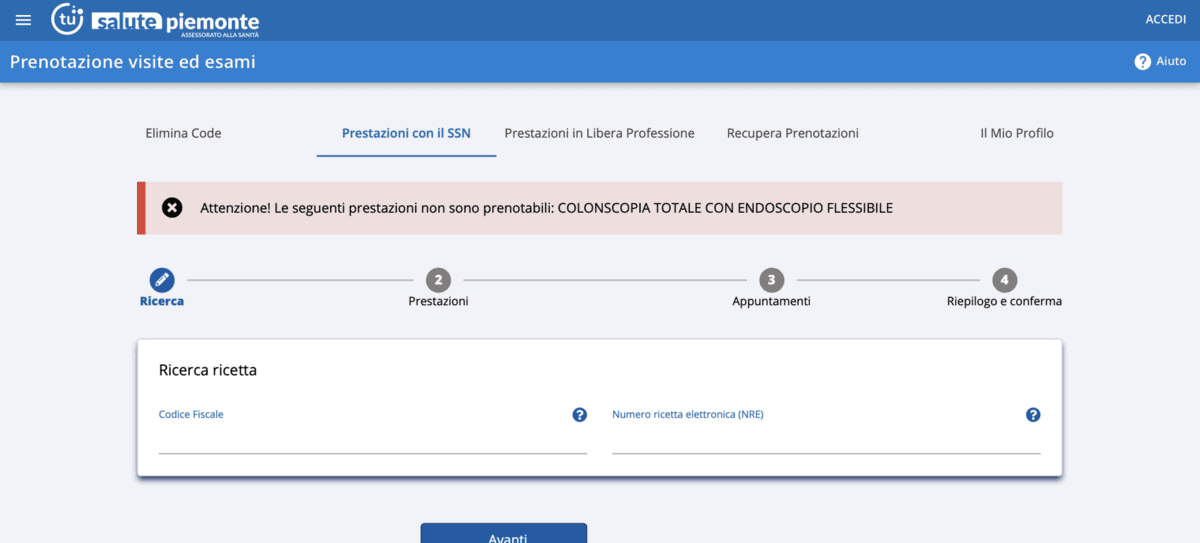The width and height of the screenshot is (1200, 543).
Task: Click the ACCEDI login link
Action: click(x=1165, y=20)
